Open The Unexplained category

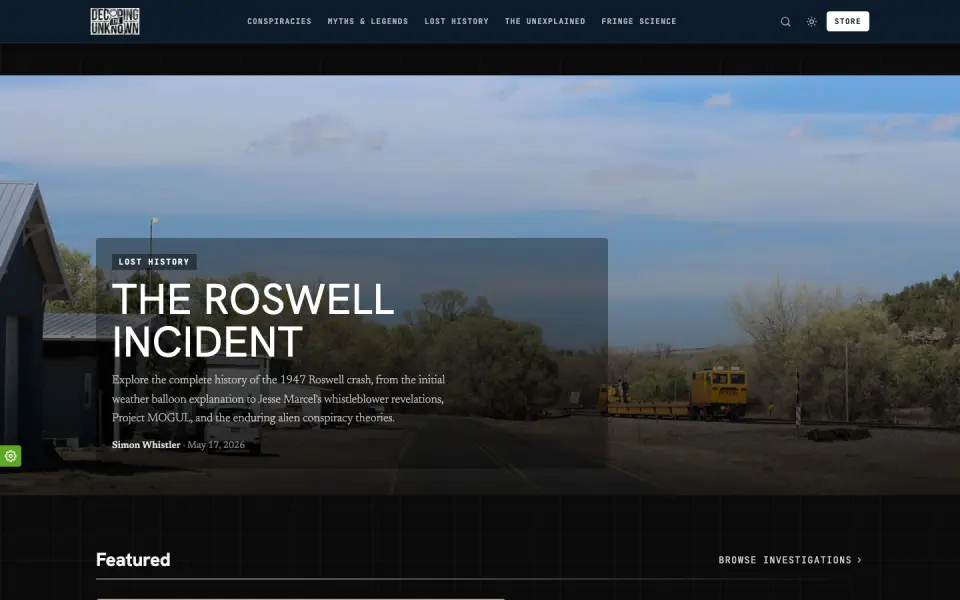pos(545,21)
